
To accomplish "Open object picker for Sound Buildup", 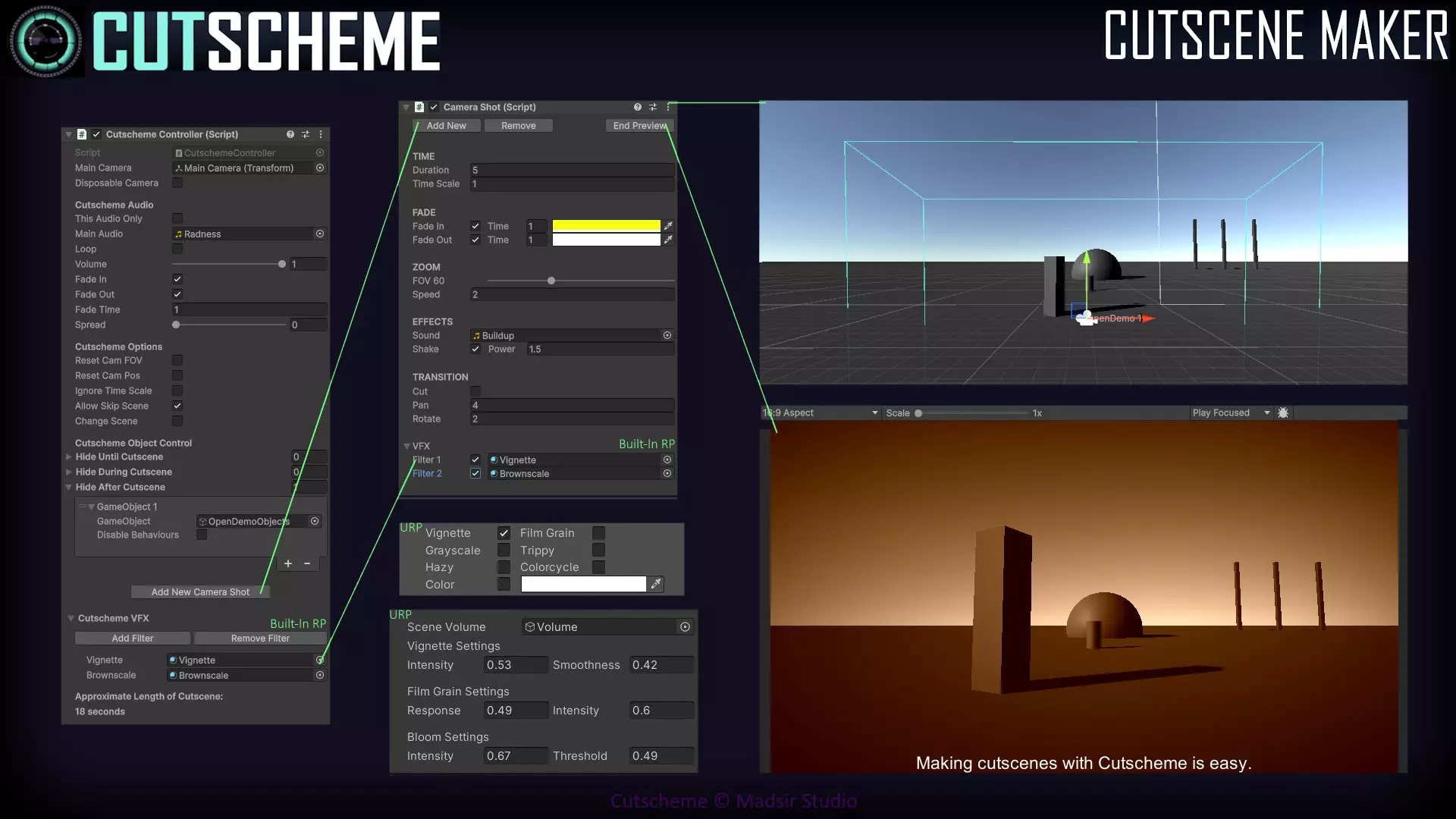I will tap(667, 335).
